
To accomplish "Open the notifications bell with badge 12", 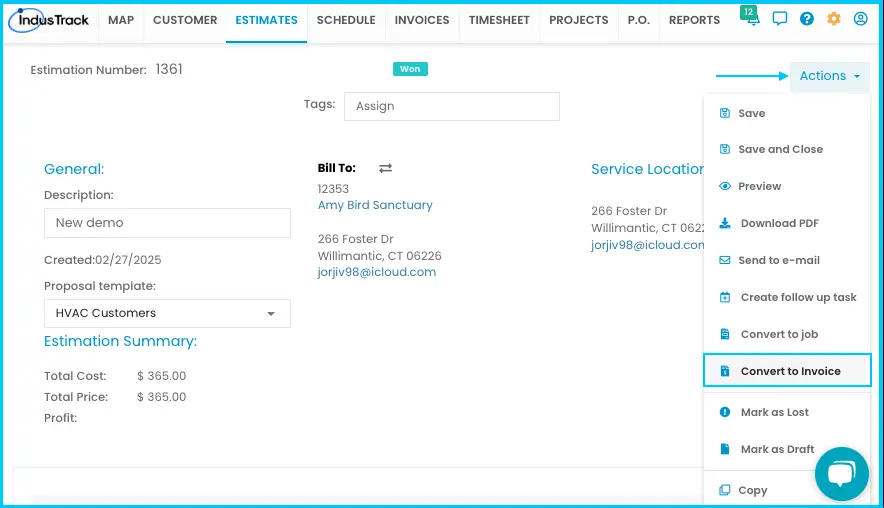I will click(750, 16).
